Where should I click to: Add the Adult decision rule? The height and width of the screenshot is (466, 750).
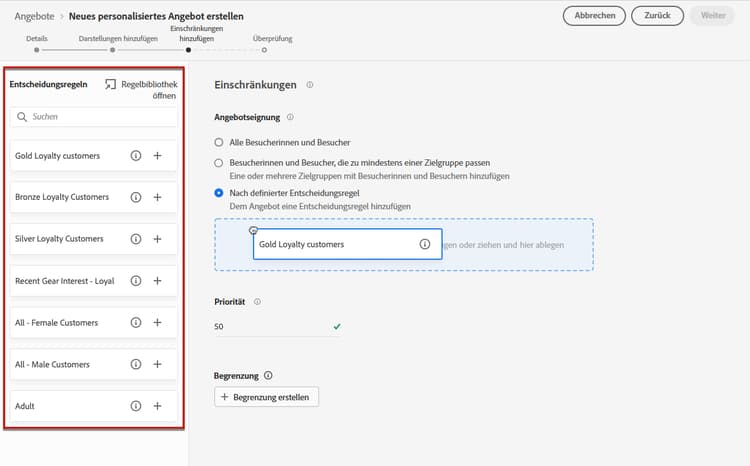point(157,406)
